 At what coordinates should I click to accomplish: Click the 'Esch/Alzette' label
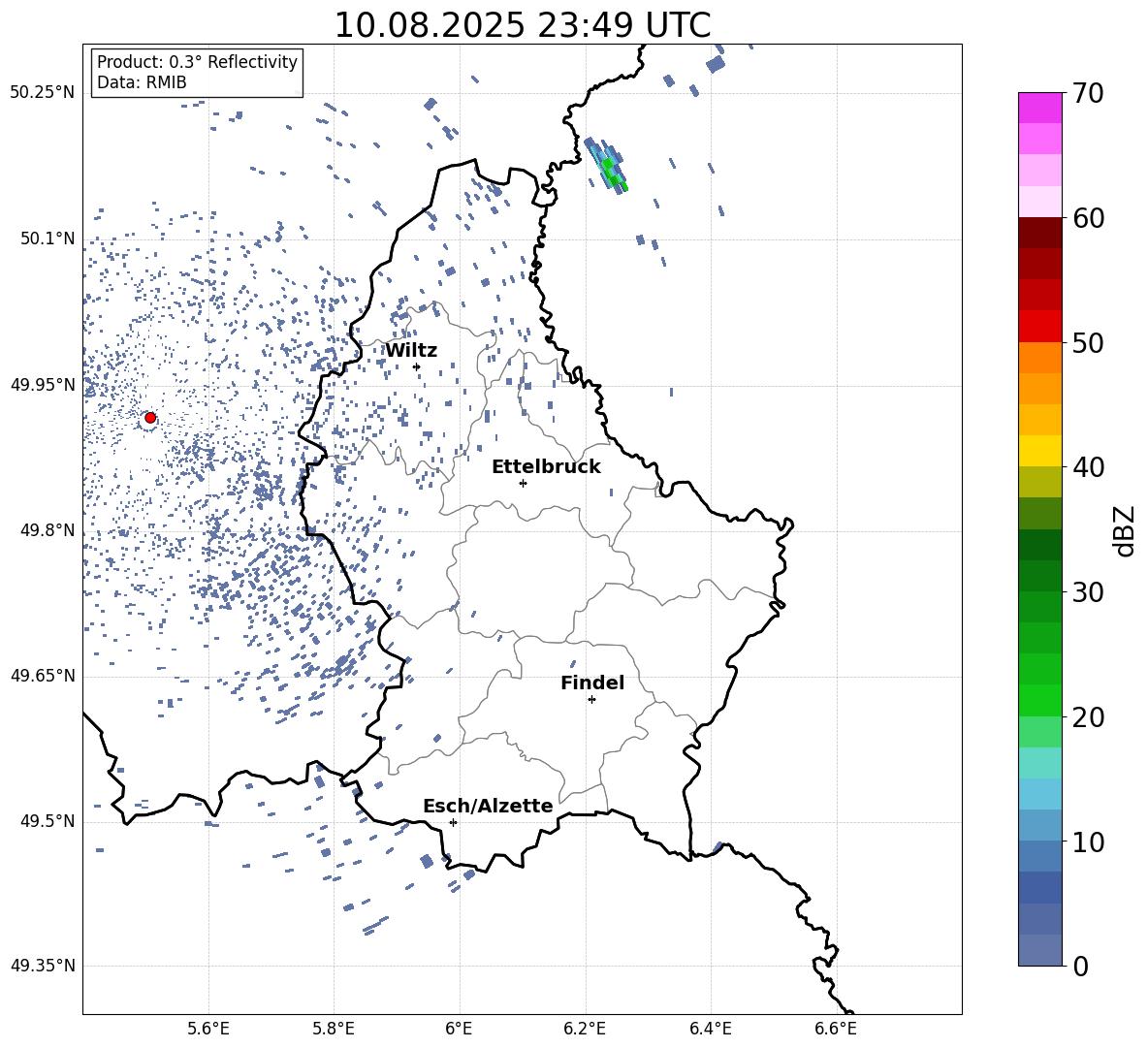[488, 806]
